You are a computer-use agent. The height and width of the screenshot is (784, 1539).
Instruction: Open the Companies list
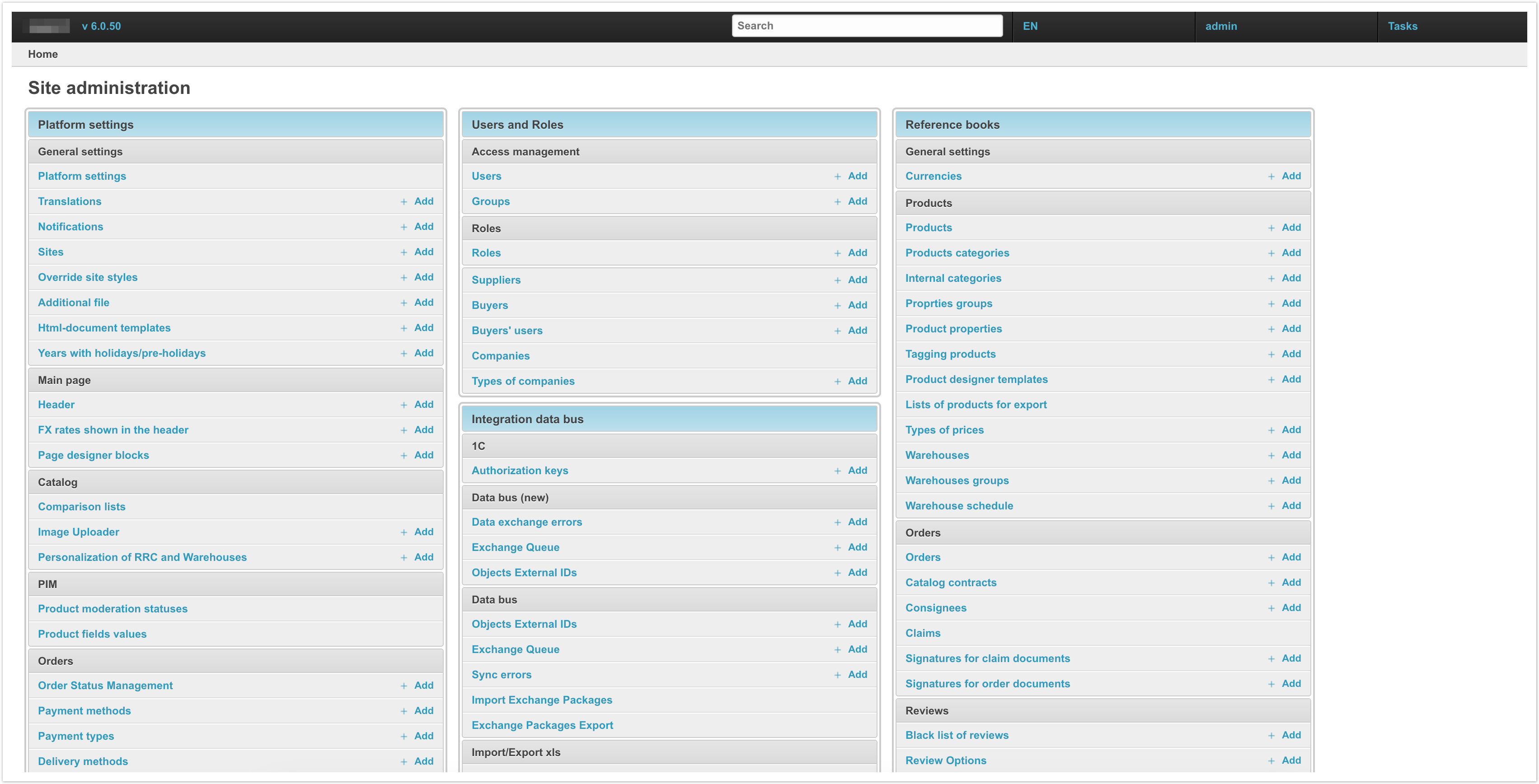coord(500,356)
